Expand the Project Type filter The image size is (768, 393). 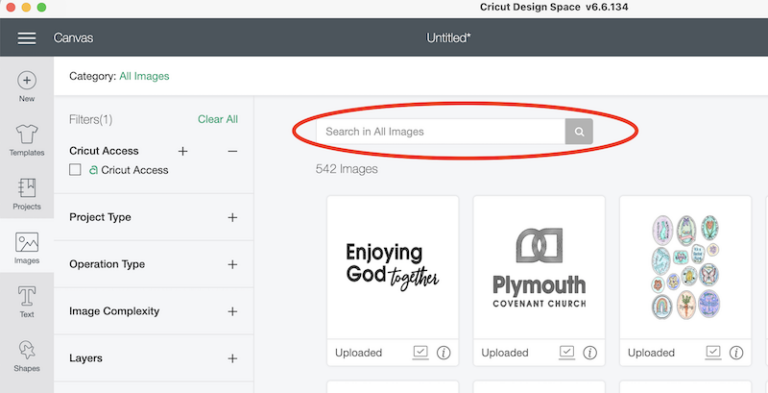coord(233,217)
